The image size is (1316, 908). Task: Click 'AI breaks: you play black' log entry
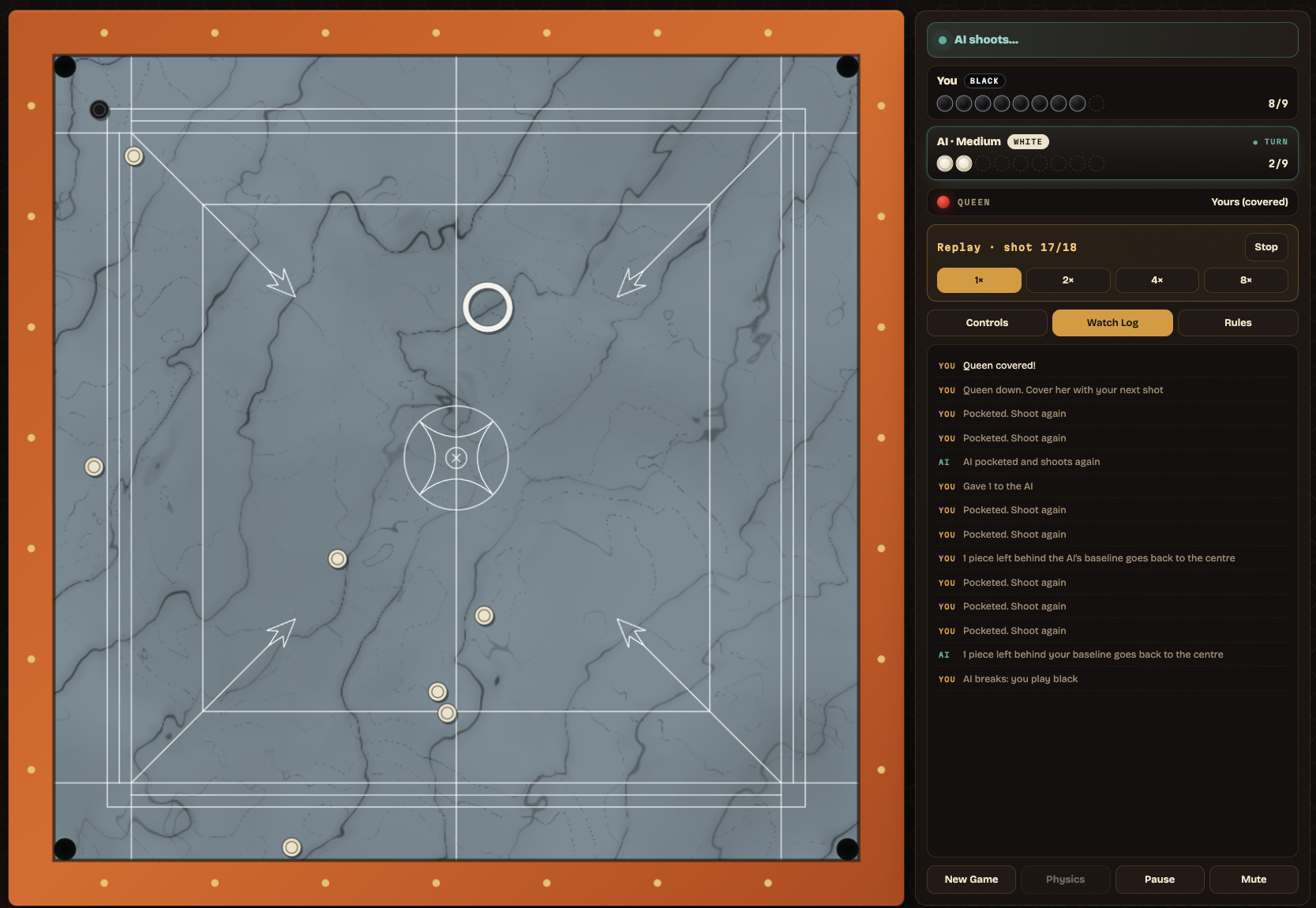pyautogui.click(x=1112, y=679)
